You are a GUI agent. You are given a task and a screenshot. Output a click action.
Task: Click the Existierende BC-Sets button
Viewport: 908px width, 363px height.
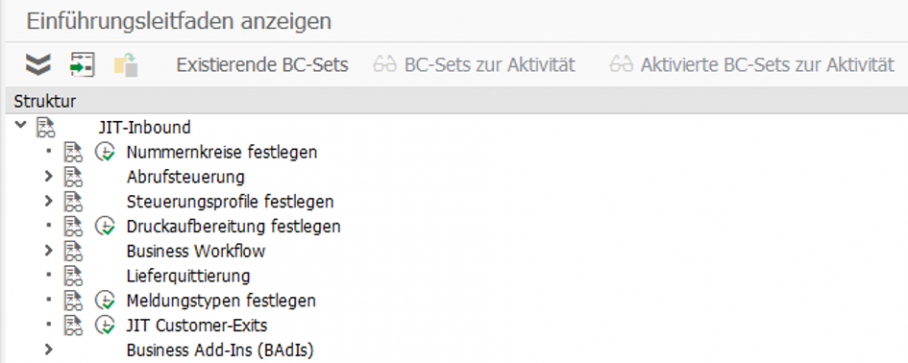click(262, 65)
